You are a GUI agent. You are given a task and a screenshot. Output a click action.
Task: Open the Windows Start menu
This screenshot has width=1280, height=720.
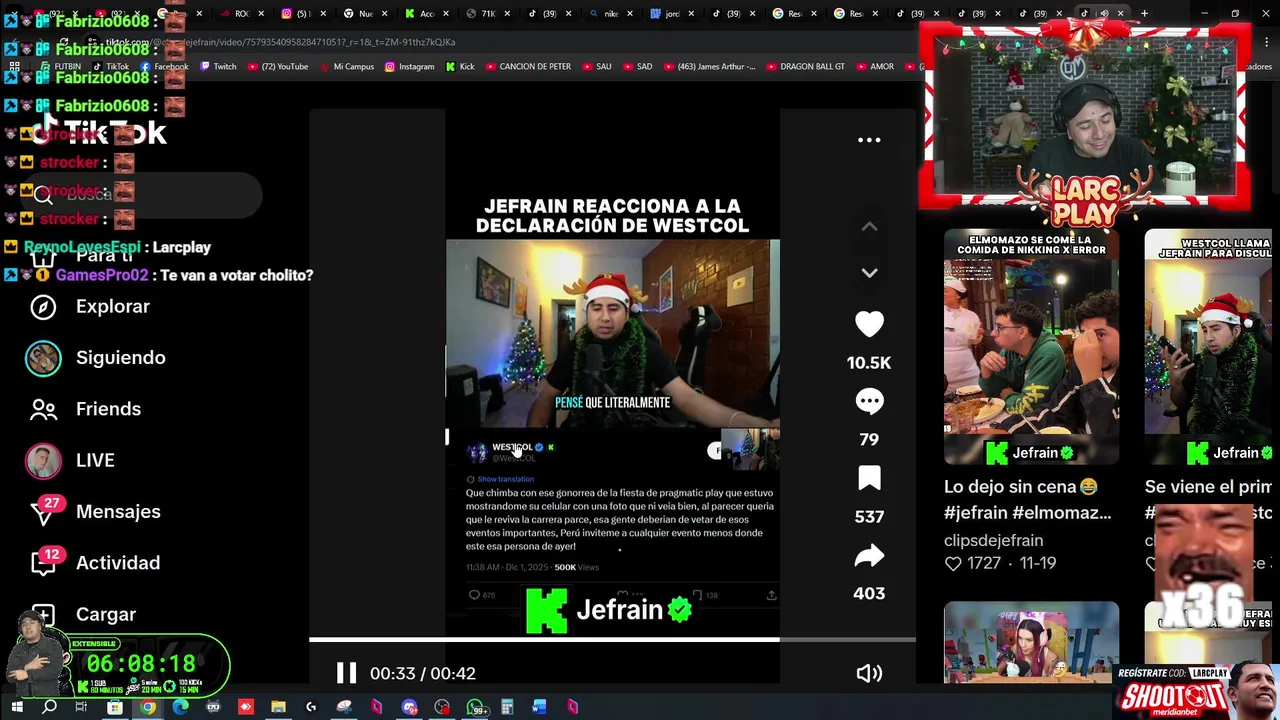click(16, 708)
